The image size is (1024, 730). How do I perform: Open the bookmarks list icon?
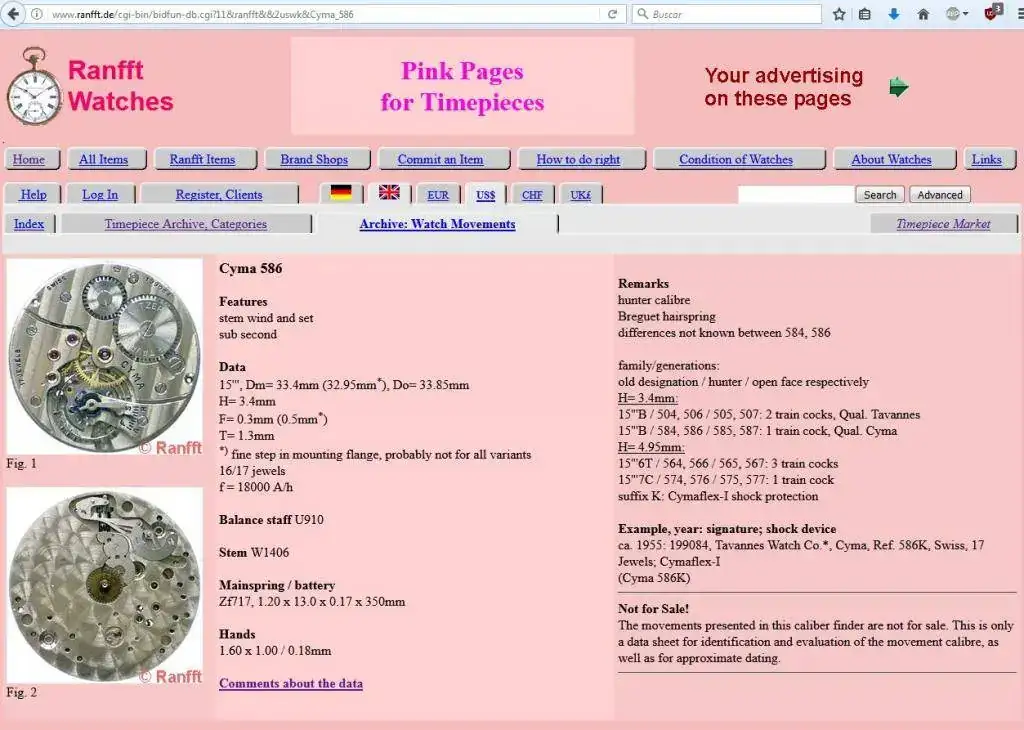[x=865, y=14]
